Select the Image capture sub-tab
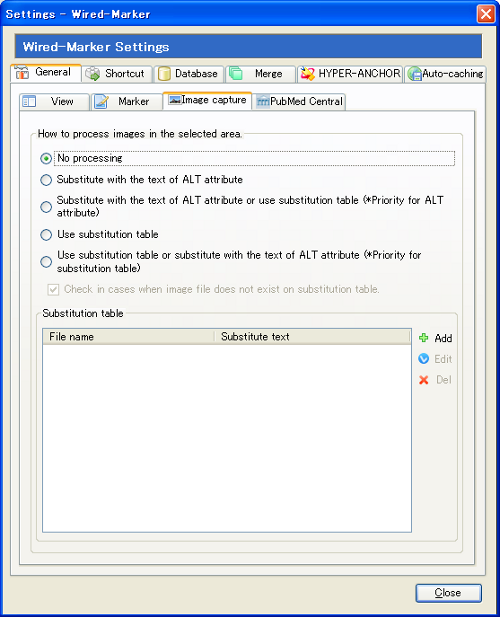 click(207, 100)
